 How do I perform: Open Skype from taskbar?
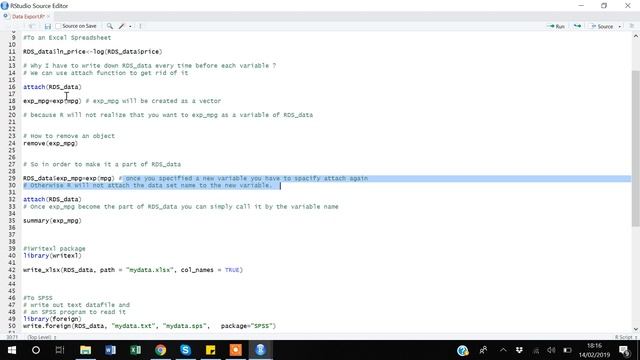coord(185,350)
